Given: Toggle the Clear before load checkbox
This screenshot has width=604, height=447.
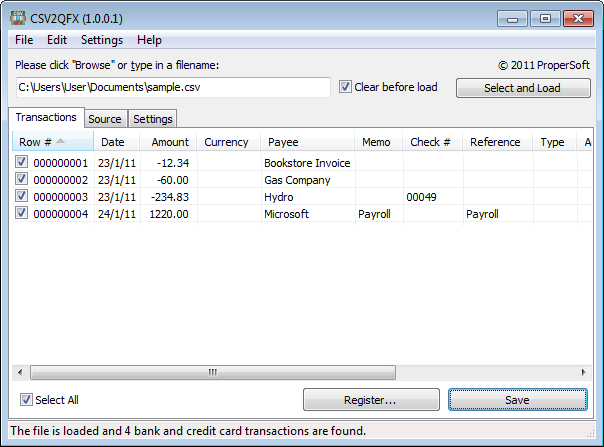Looking at the screenshot, I should coord(345,87).
